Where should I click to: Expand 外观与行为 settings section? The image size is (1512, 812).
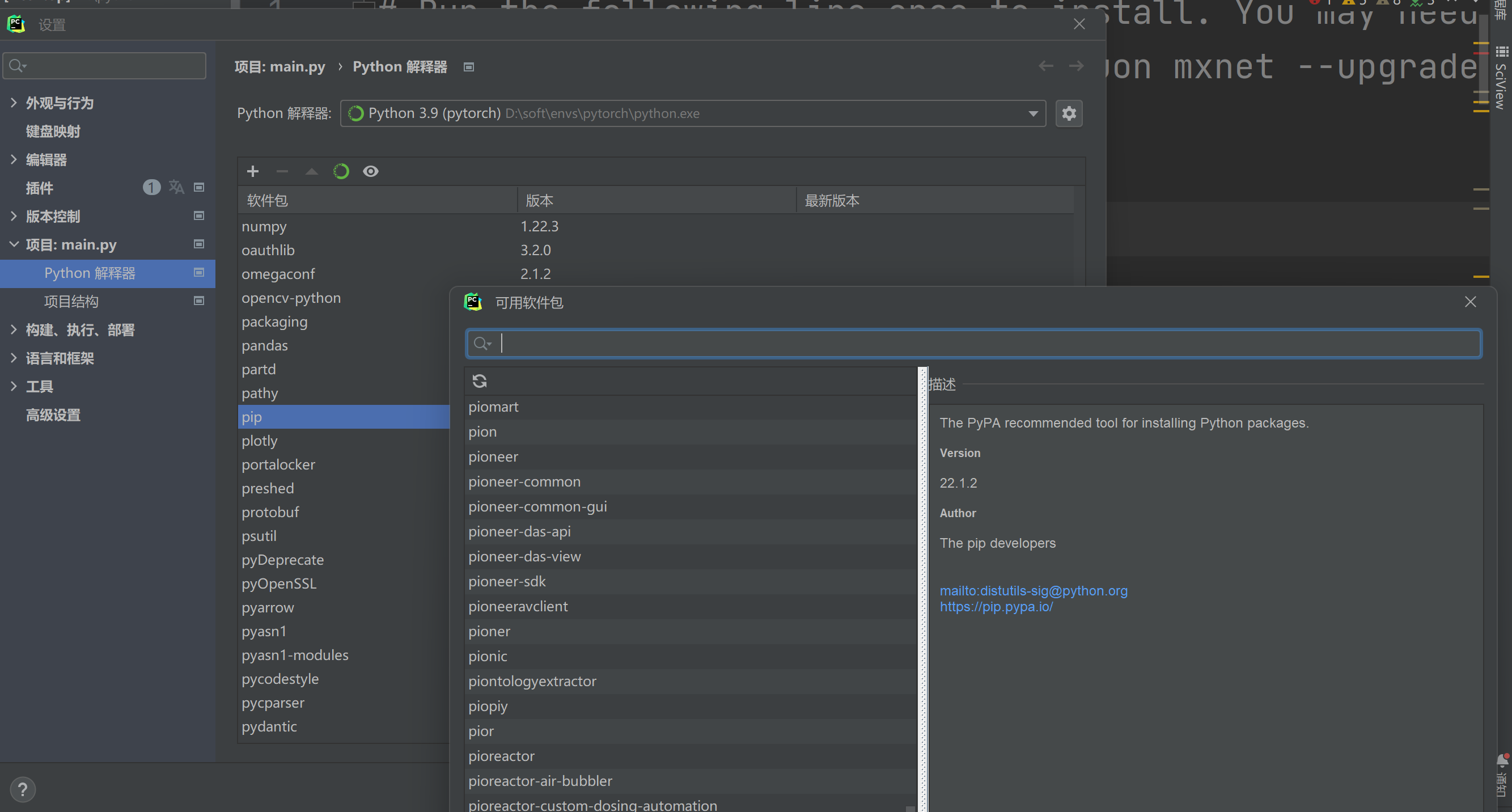point(14,103)
